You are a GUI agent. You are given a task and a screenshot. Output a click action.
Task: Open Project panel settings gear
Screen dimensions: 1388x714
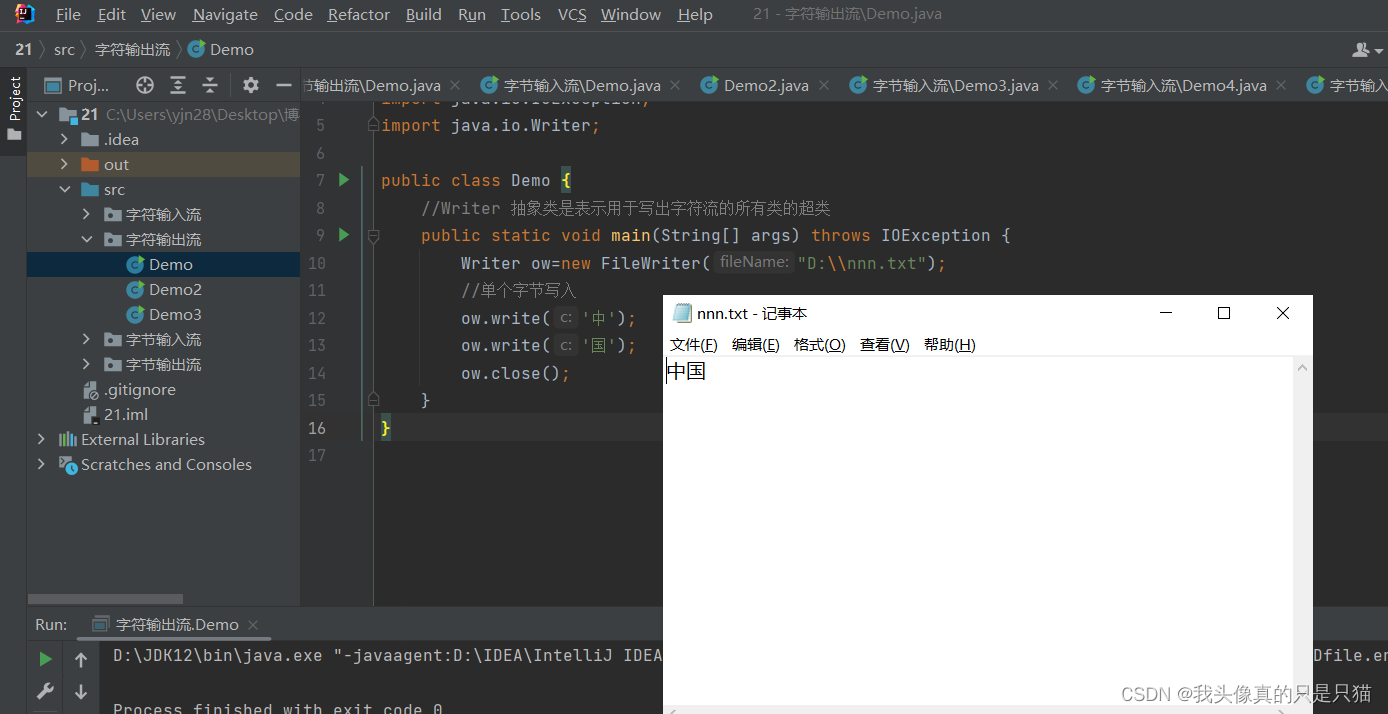tap(251, 85)
